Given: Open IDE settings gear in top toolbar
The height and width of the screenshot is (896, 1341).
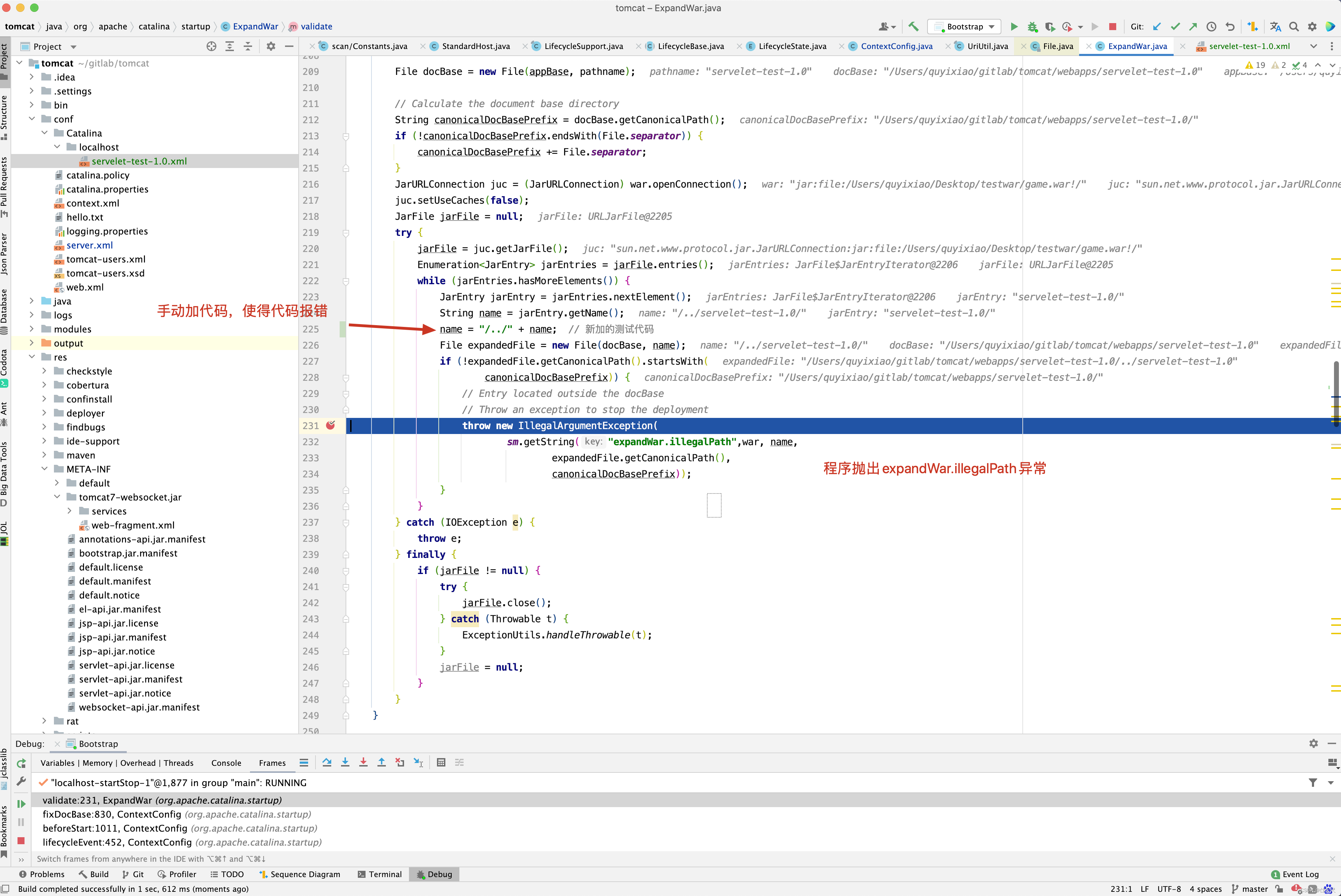Looking at the screenshot, I should pyautogui.click(x=1312, y=26).
